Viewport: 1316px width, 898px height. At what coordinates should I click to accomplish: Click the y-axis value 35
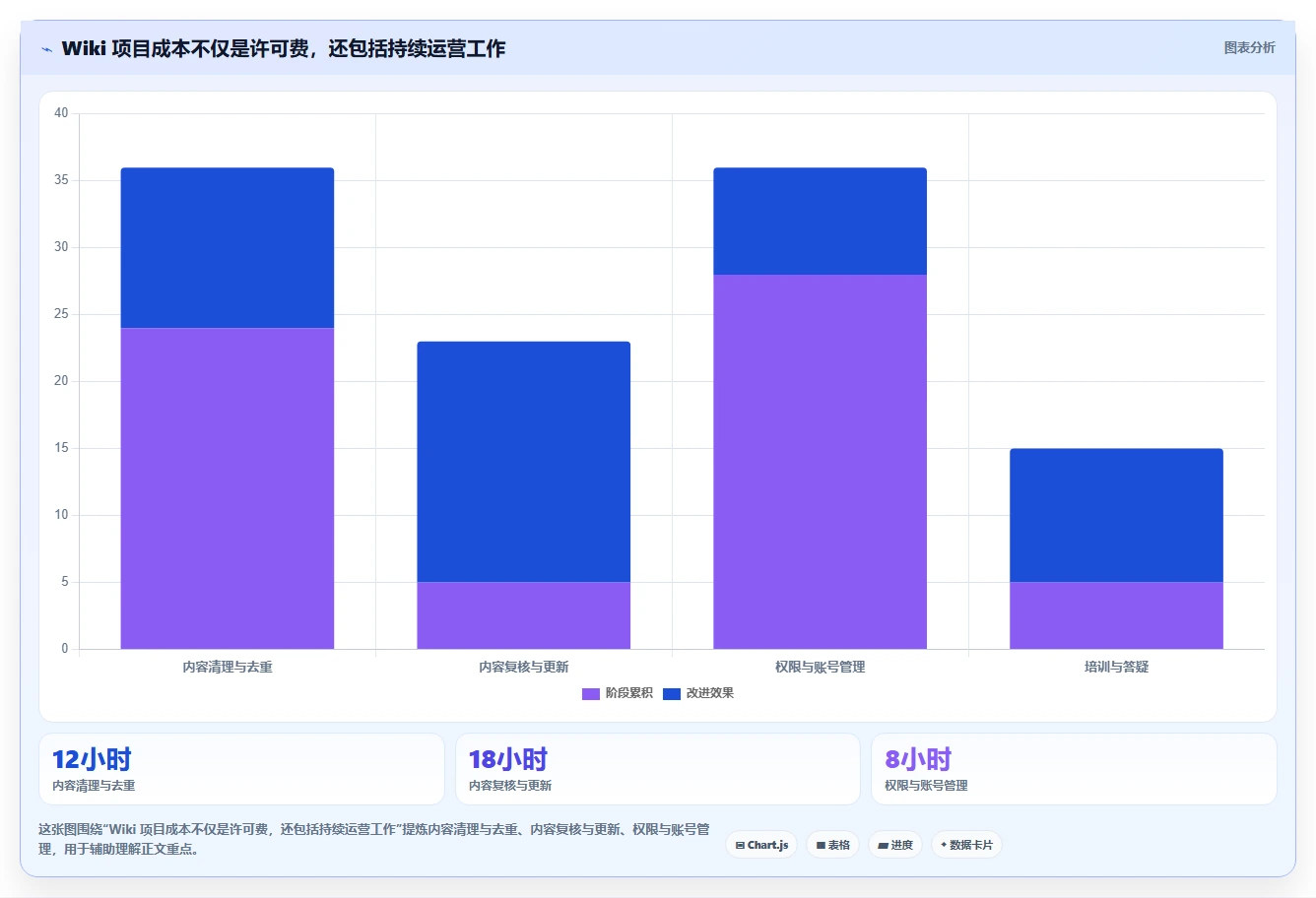61,180
